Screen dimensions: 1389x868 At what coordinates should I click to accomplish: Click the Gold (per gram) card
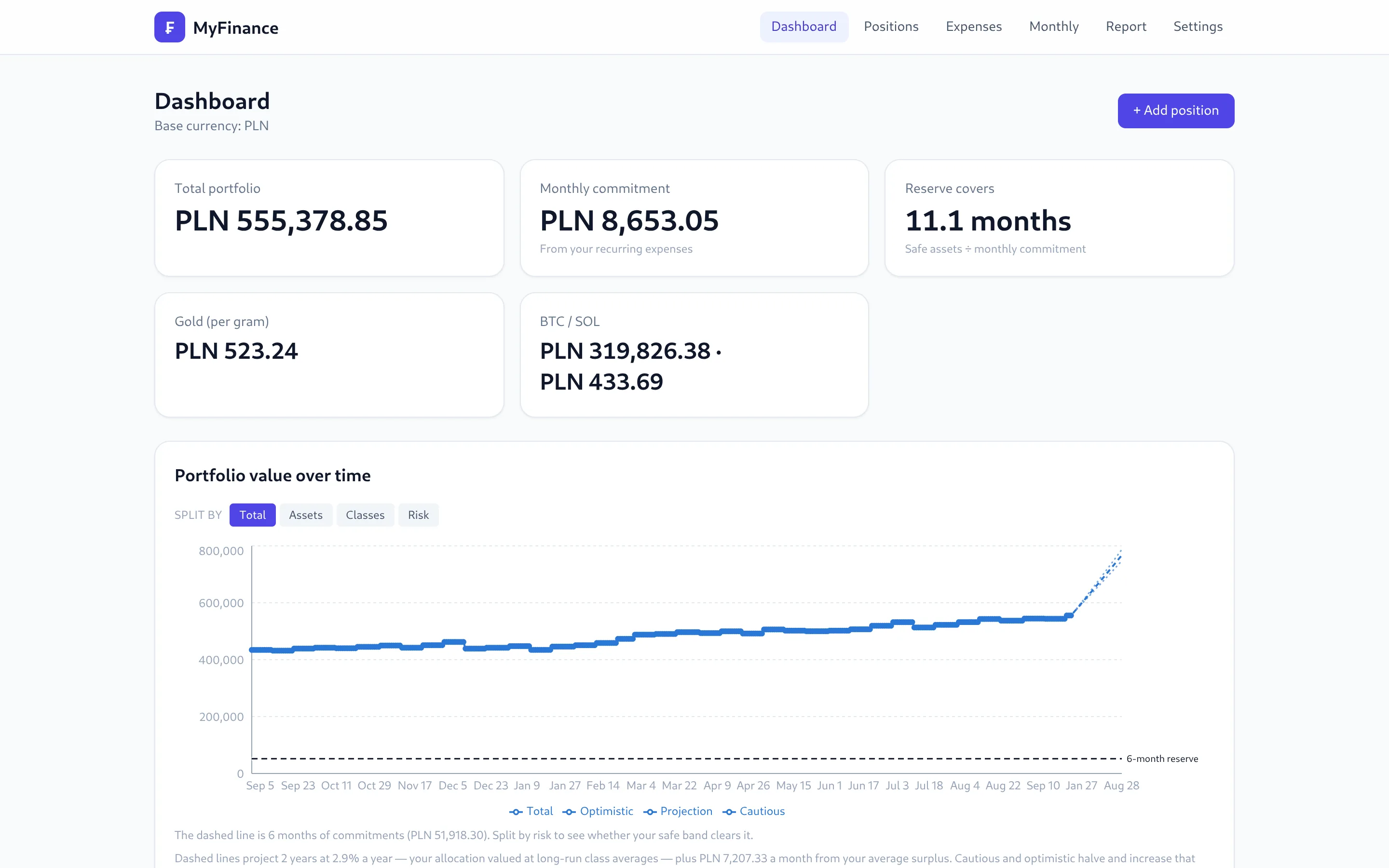pos(329,355)
